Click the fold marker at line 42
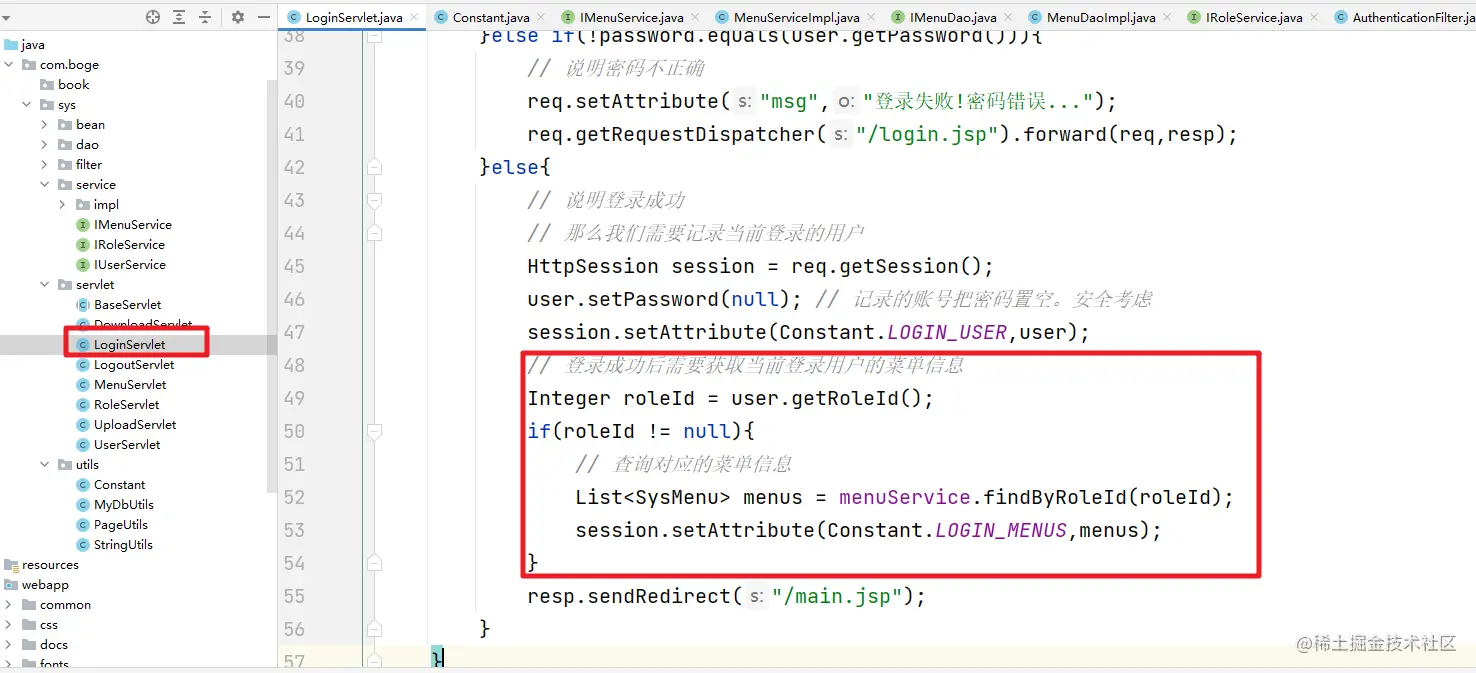The image size is (1476, 673). point(374,167)
